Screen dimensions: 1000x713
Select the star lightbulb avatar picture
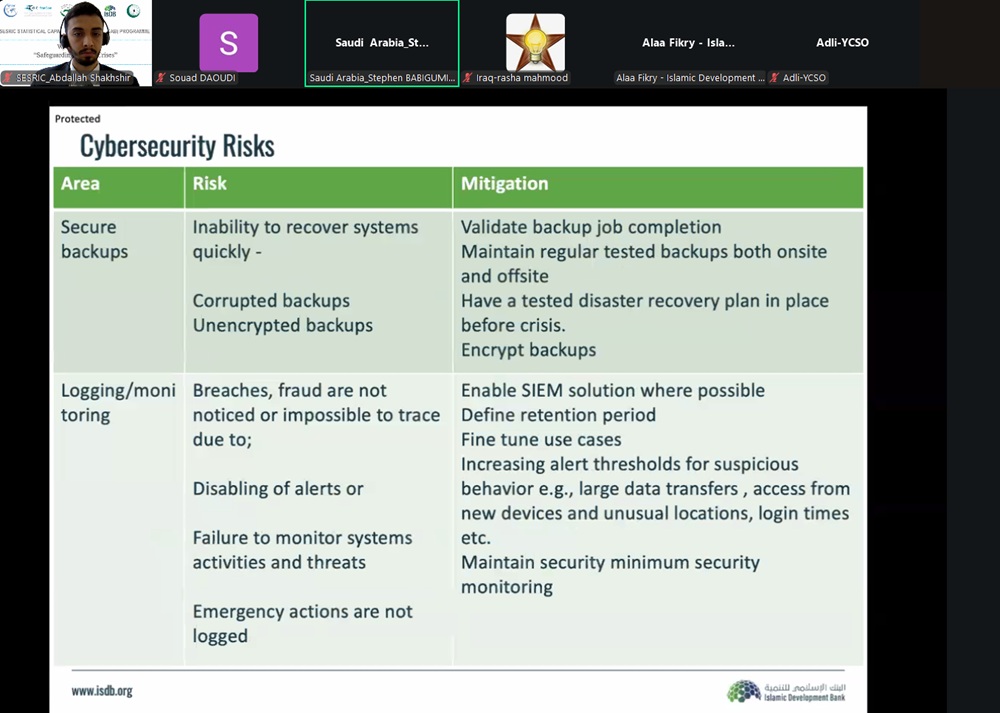[x=535, y=42]
